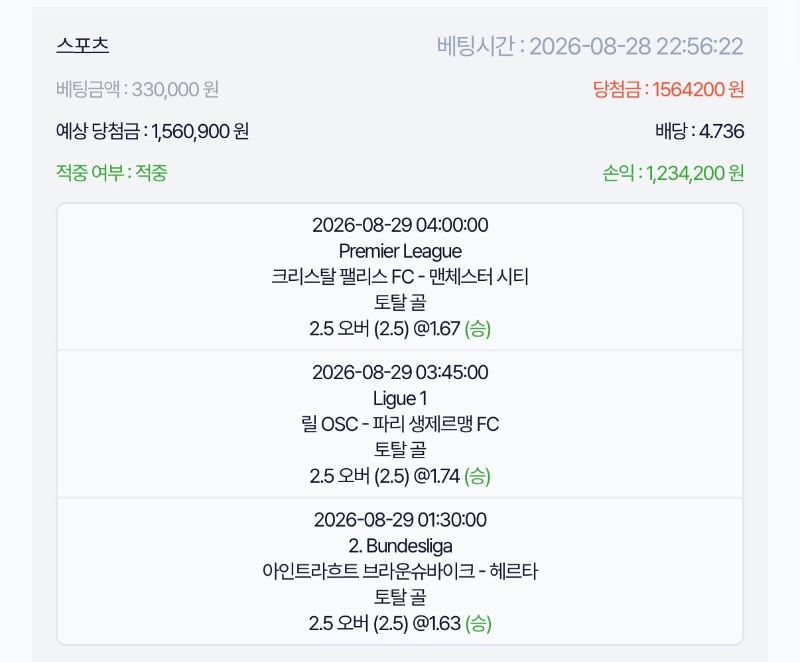The height and width of the screenshot is (662, 800).
Task: Open 크리스탈 팰리스 FC - 맨체스터 시티 match
Action: (x=400, y=276)
